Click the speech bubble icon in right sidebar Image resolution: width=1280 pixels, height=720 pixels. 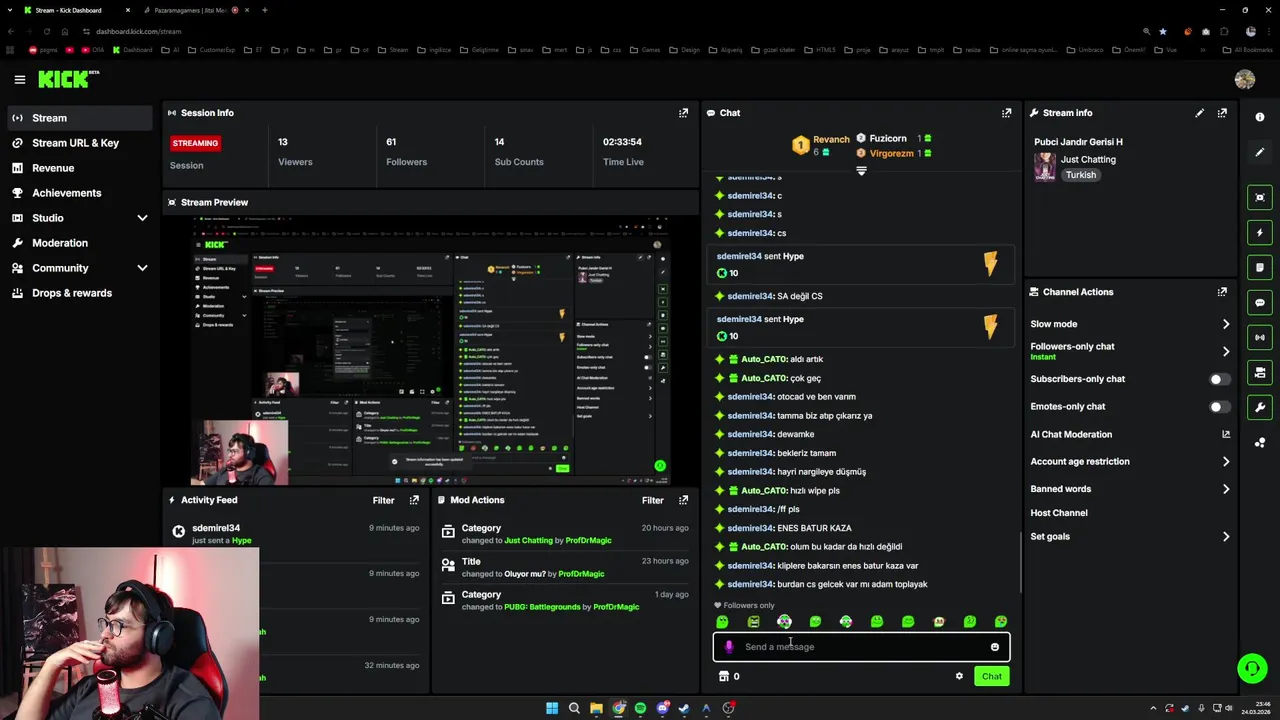1260,303
